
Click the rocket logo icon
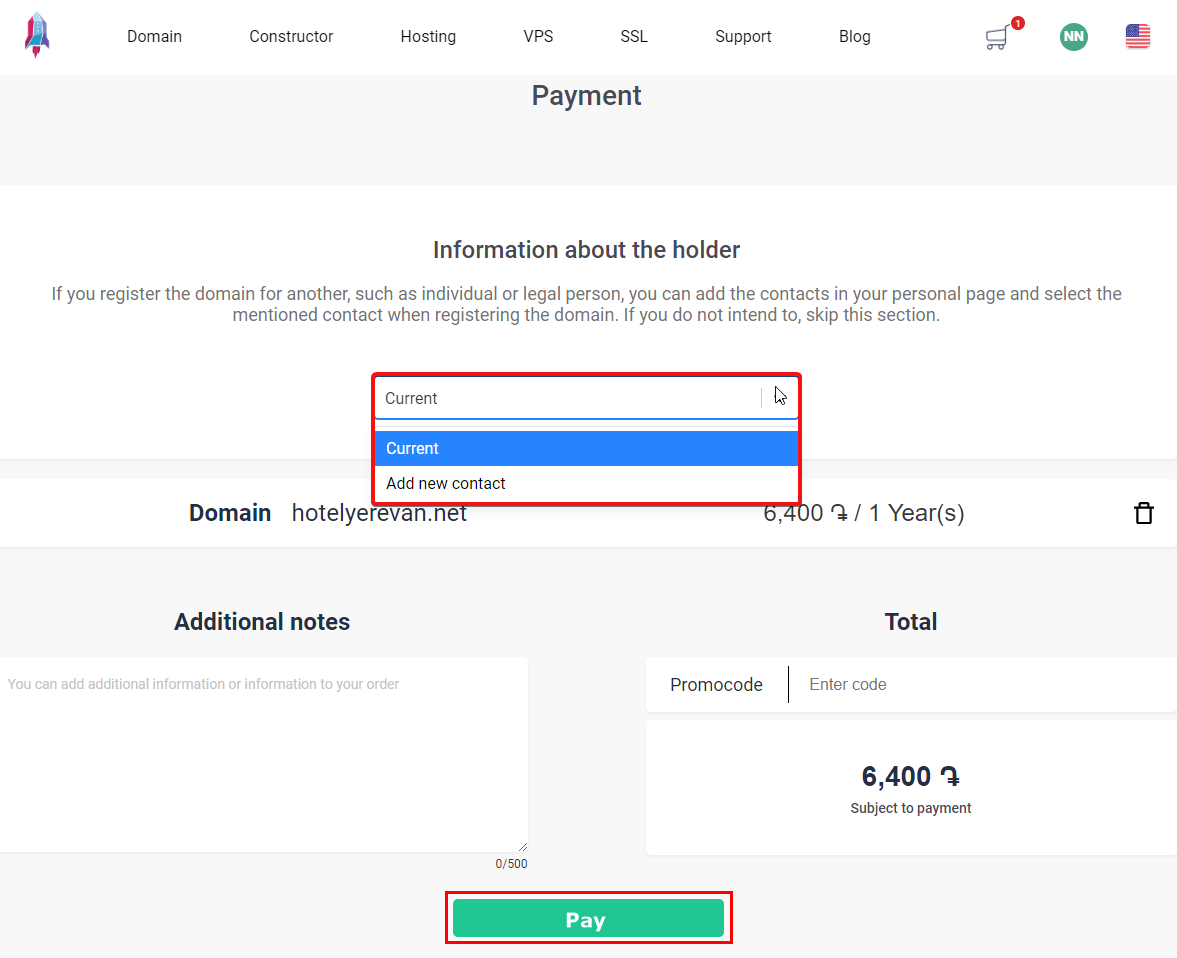pyautogui.click(x=37, y=35)
